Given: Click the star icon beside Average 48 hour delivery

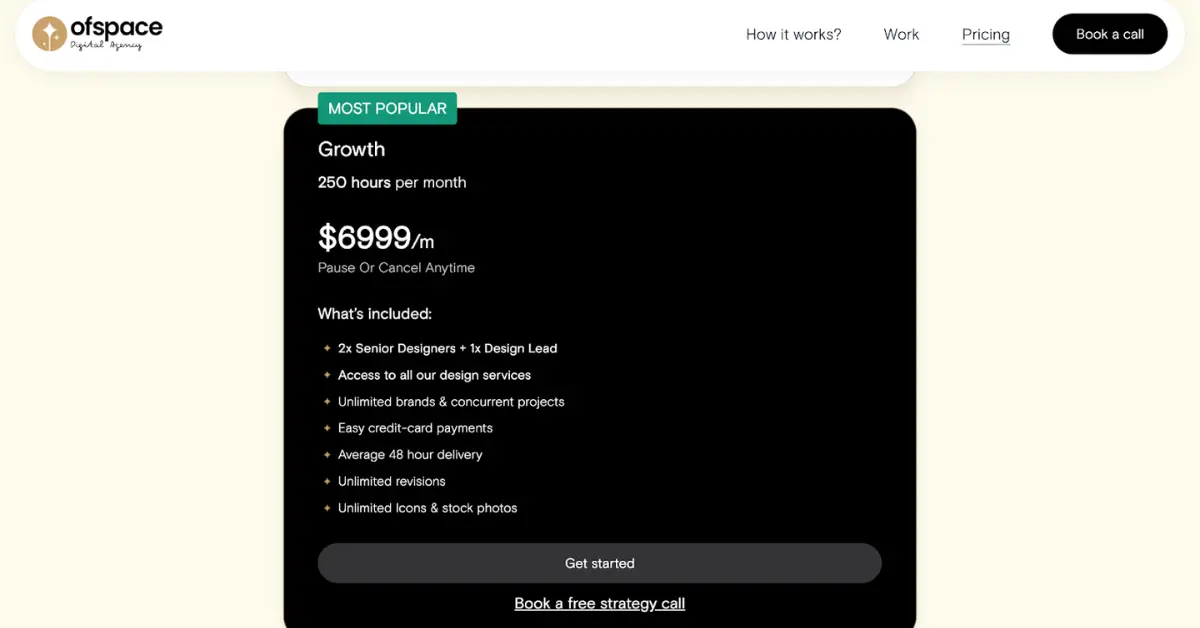Looking at the screenshot, I should click(327, 454).
